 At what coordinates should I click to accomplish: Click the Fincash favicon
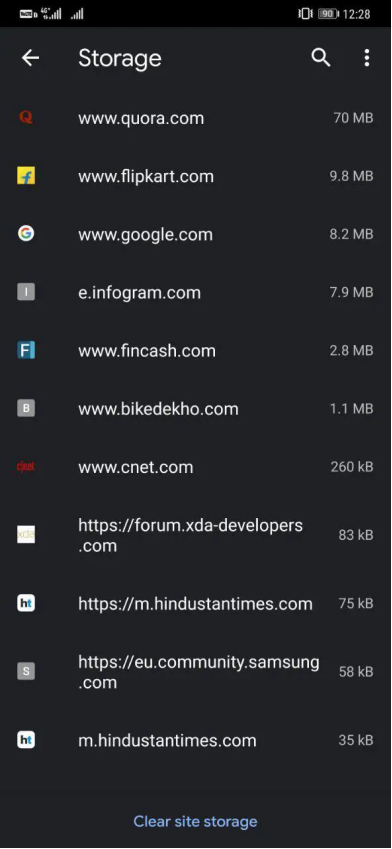click(x=26, y=350)
